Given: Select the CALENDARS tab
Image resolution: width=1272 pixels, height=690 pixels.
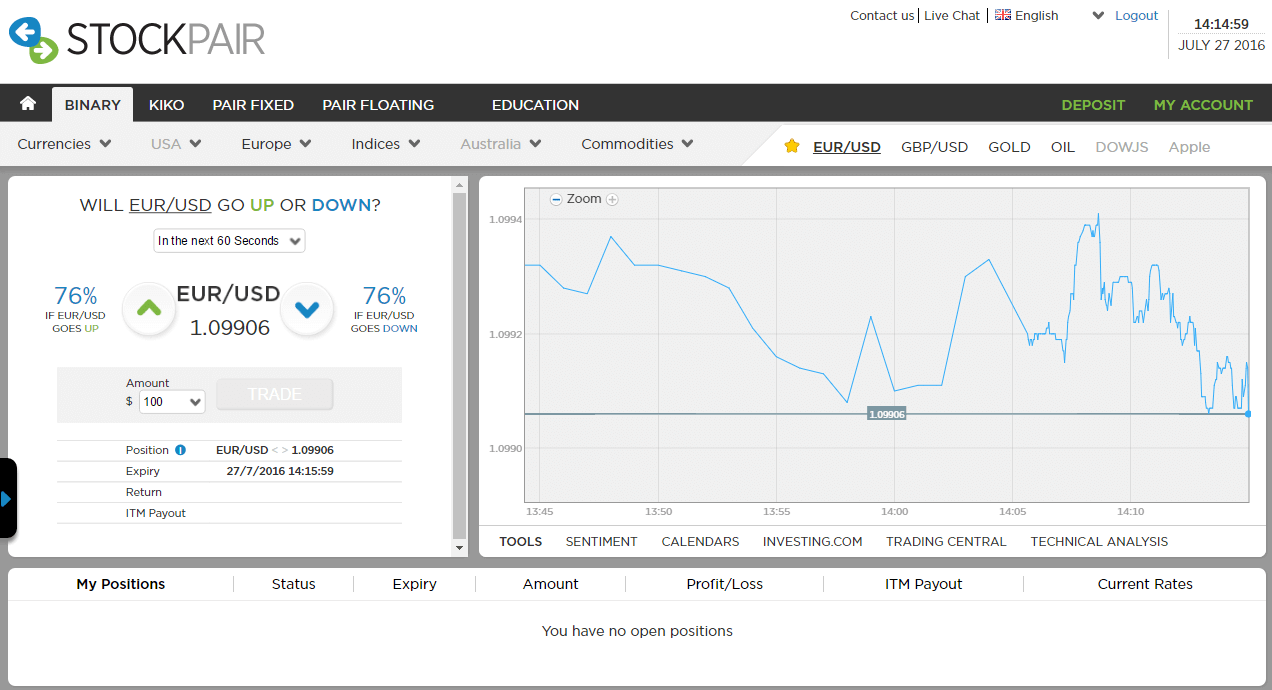Looking at the screenshot, I should point(700,541).
